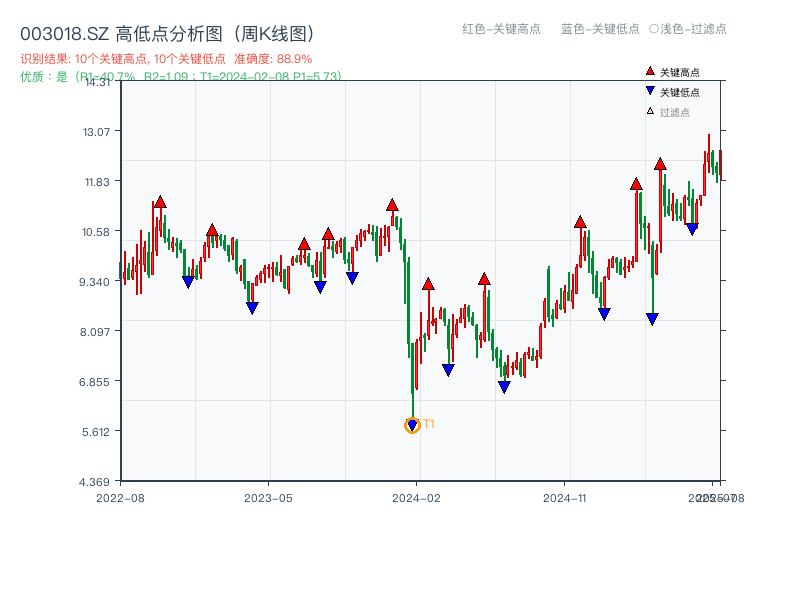This screenshot has height=600, width=800.
Task: Select the first red high marker after 2022-08
Action: 160,202
